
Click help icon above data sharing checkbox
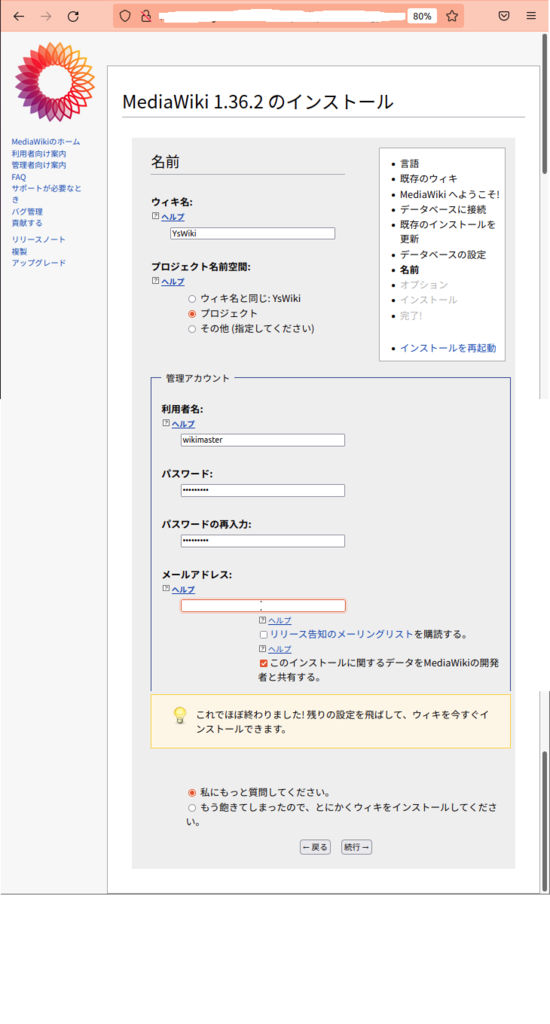tap(263, 649)
